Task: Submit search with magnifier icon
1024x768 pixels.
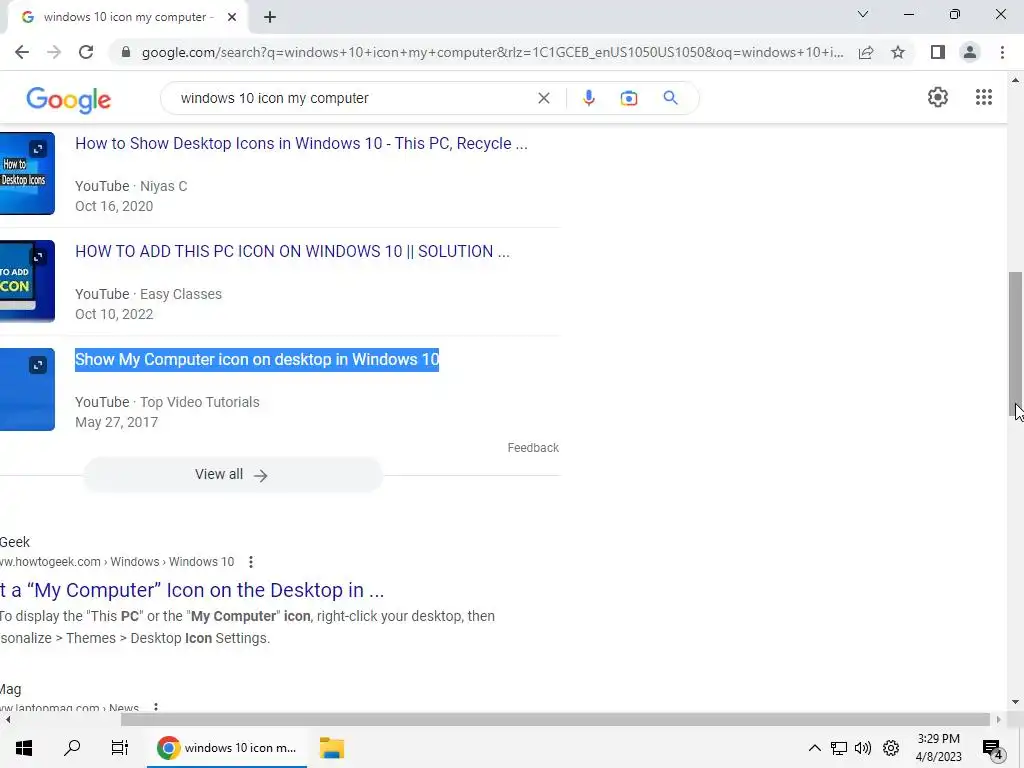Action: pos(670,98)
